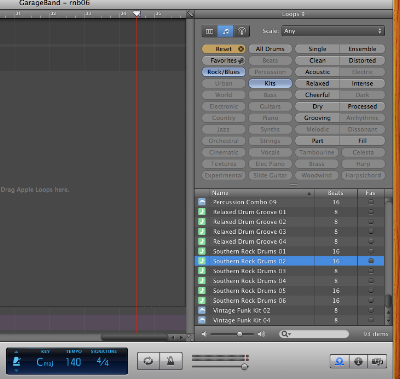Image resolution: width=400 pixels, height=379 pixels.
Task: Filter loops by Intense
Action: pyautogui.click(x=362, y=83)
